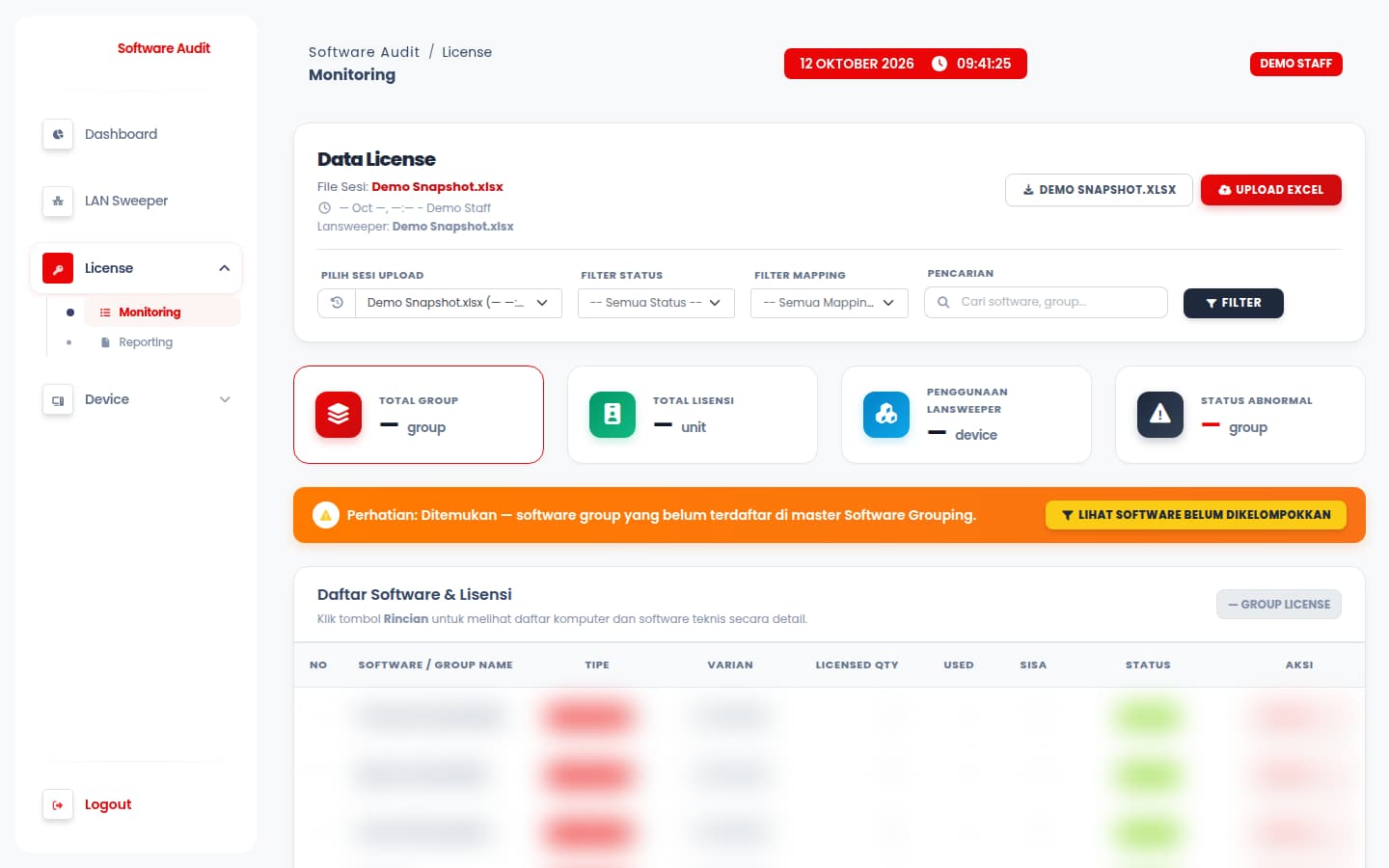Focus the Cari software, group search field
This screenshot has width=1389, height=868.
[1046, 302]
